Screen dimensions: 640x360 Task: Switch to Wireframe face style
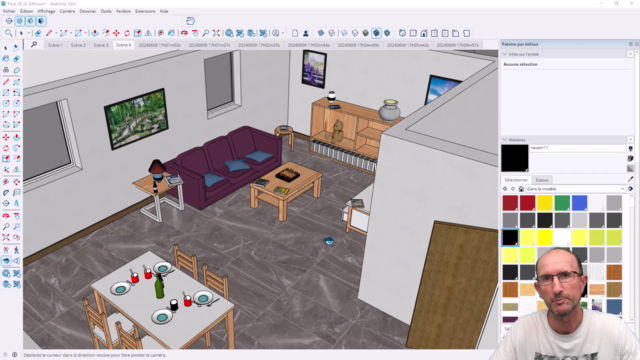click(x=344, y=33)
